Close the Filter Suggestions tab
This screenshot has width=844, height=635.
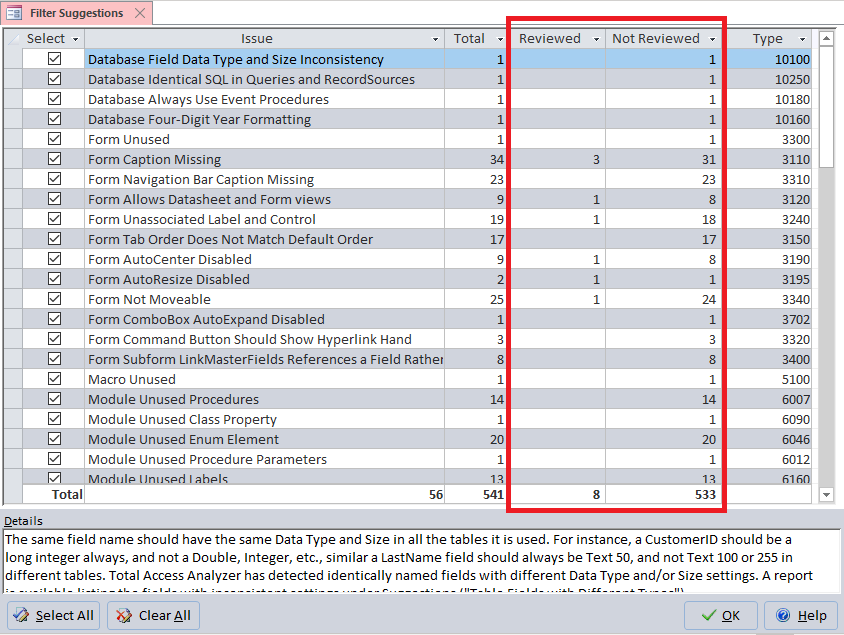click(x=140, y=13)
